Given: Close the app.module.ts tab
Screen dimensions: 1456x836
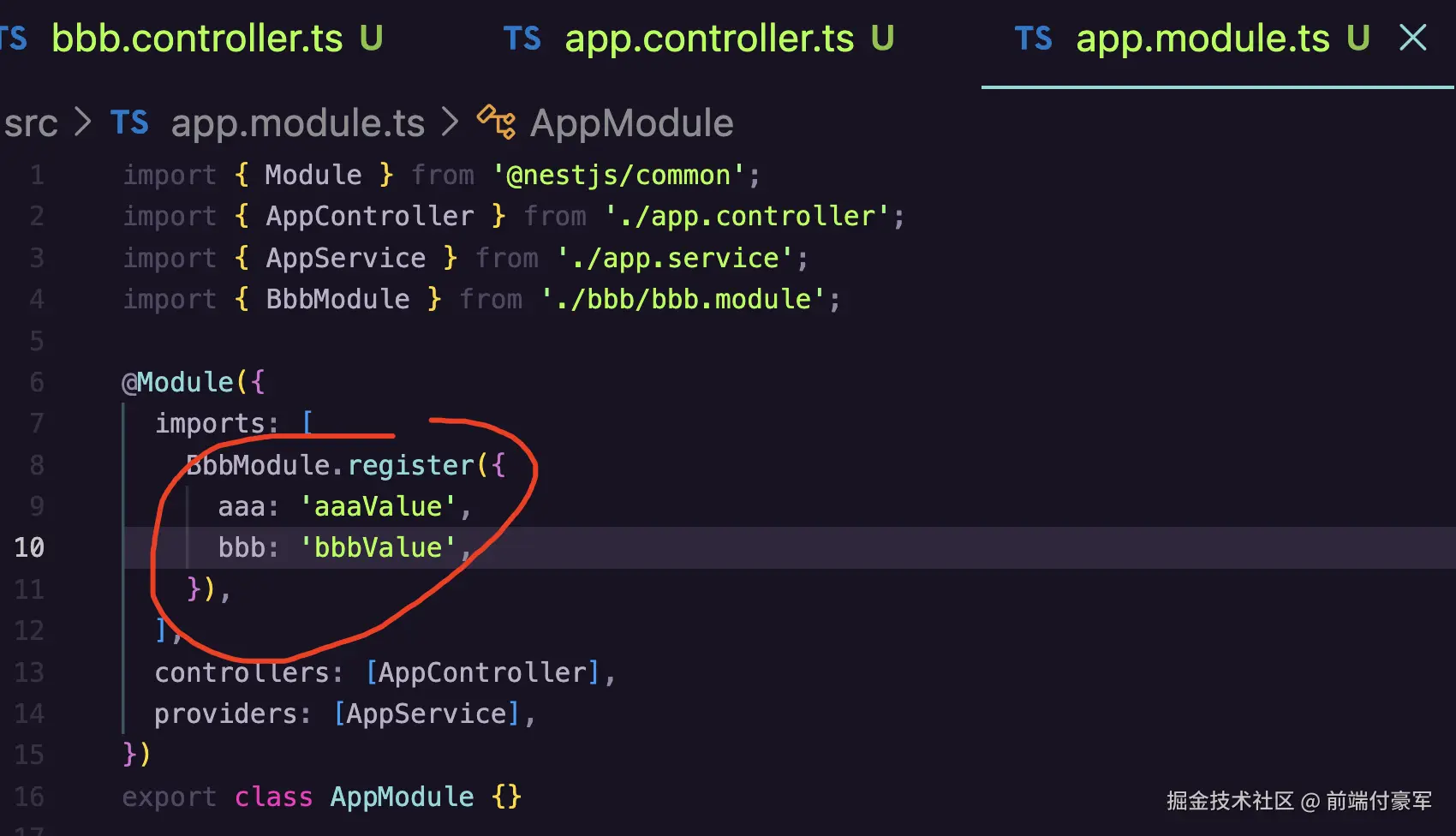Looking at the screenshot, I should 1412,38.
